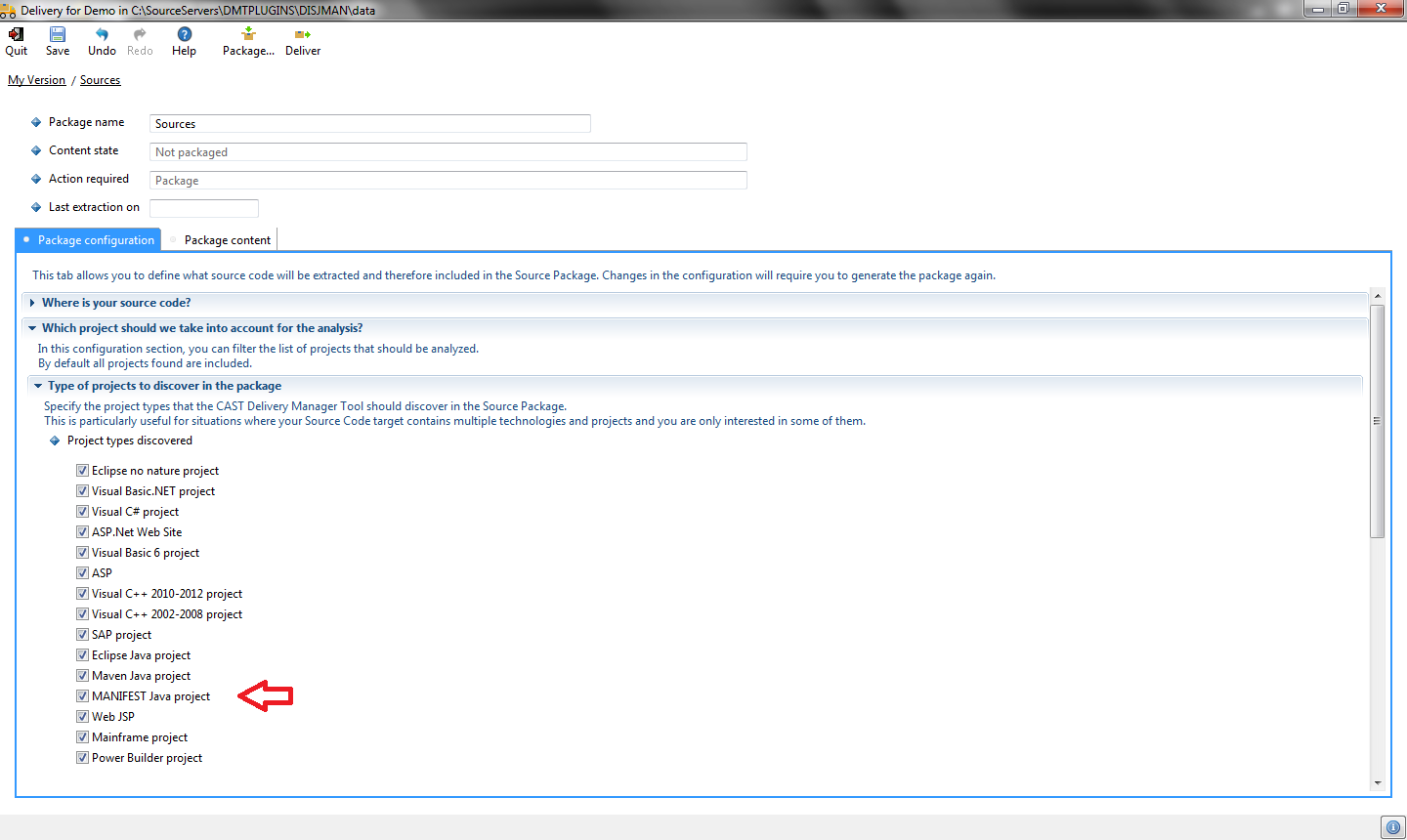The image size is (1407, 840).
Task: Open the My Version breadcrumb link
Action: [36, 80]
